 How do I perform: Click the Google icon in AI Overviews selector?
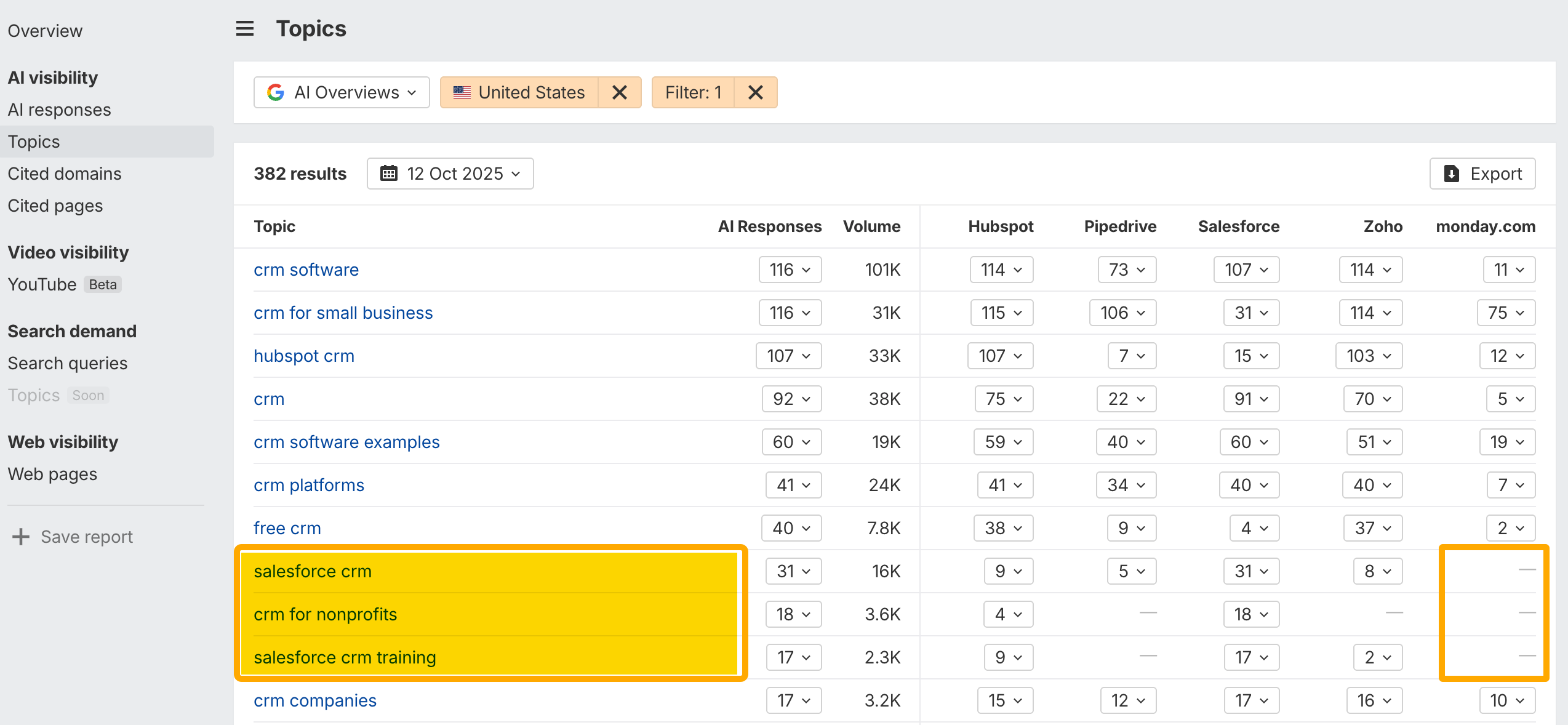point(276,92)
